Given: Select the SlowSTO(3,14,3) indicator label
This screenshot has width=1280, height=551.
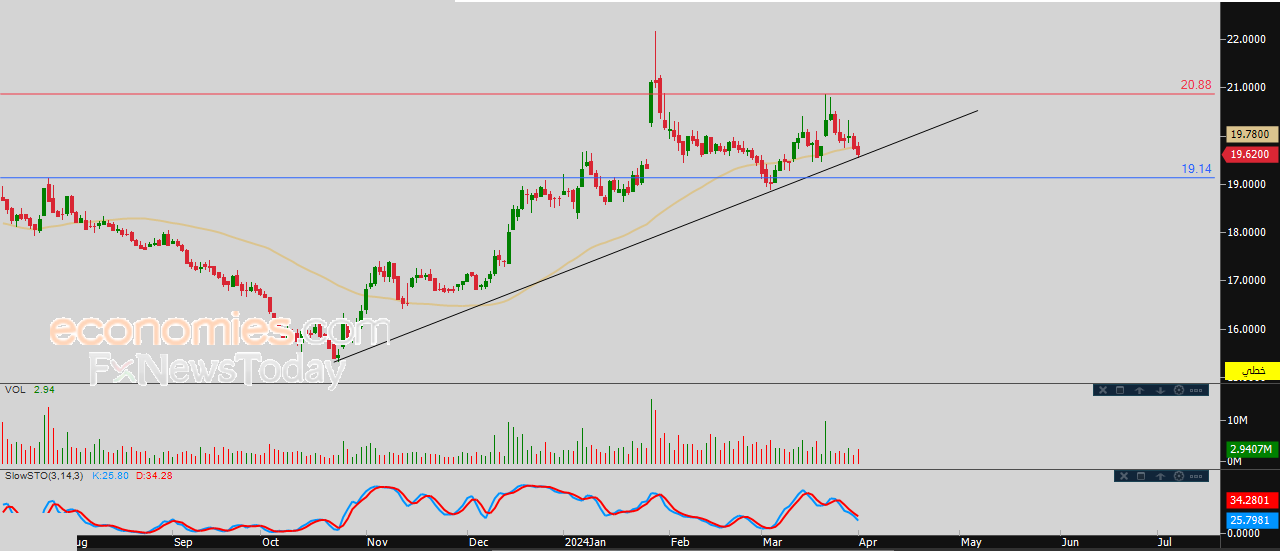Looking at the screenshot, I should 42,475.
